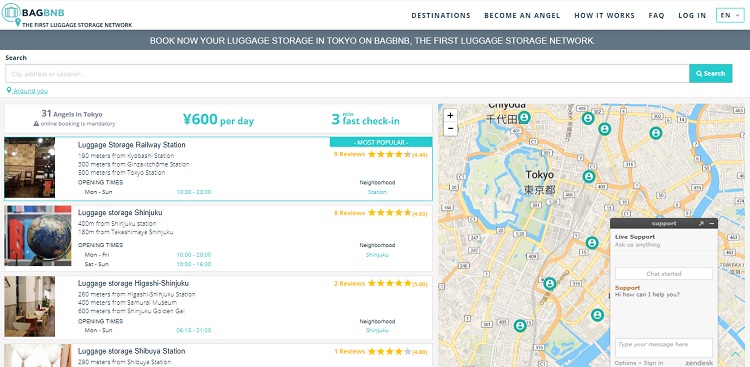Viewport: 750px width, 367px height.
Task: Click Sign in within support chat
Action: 653,363
